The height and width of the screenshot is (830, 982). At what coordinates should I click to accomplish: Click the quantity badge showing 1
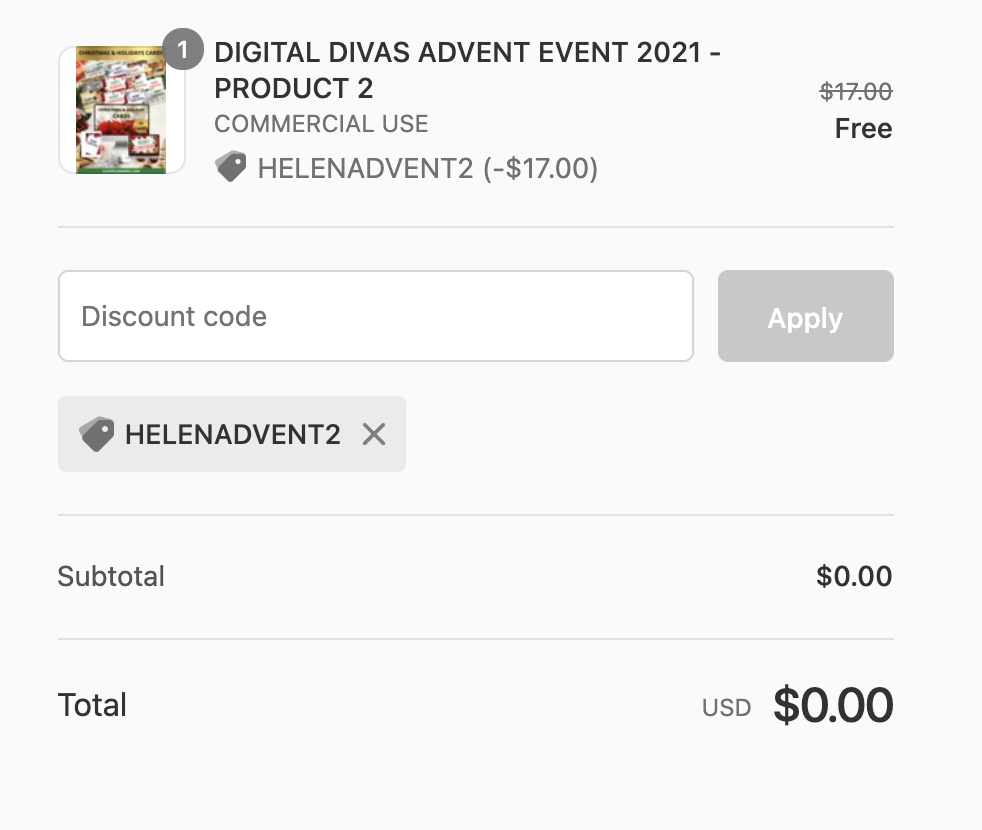(182, 49)
